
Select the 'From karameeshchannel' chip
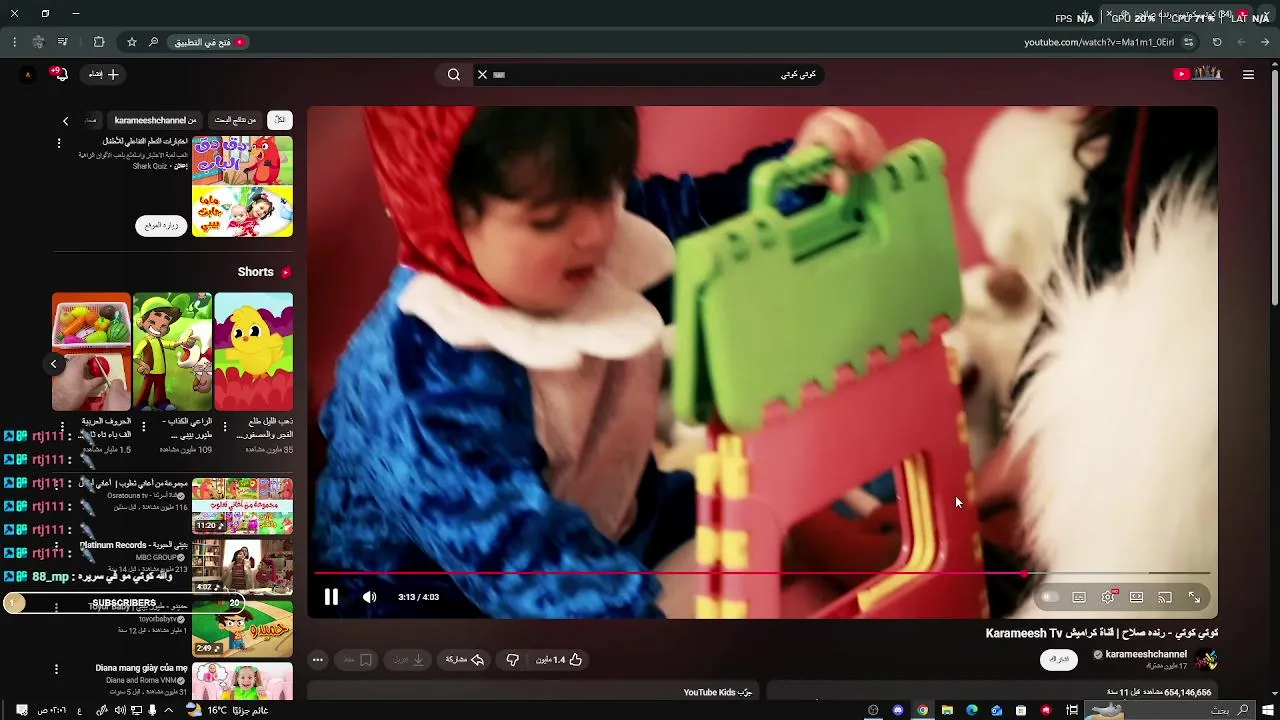pos(154,120)
